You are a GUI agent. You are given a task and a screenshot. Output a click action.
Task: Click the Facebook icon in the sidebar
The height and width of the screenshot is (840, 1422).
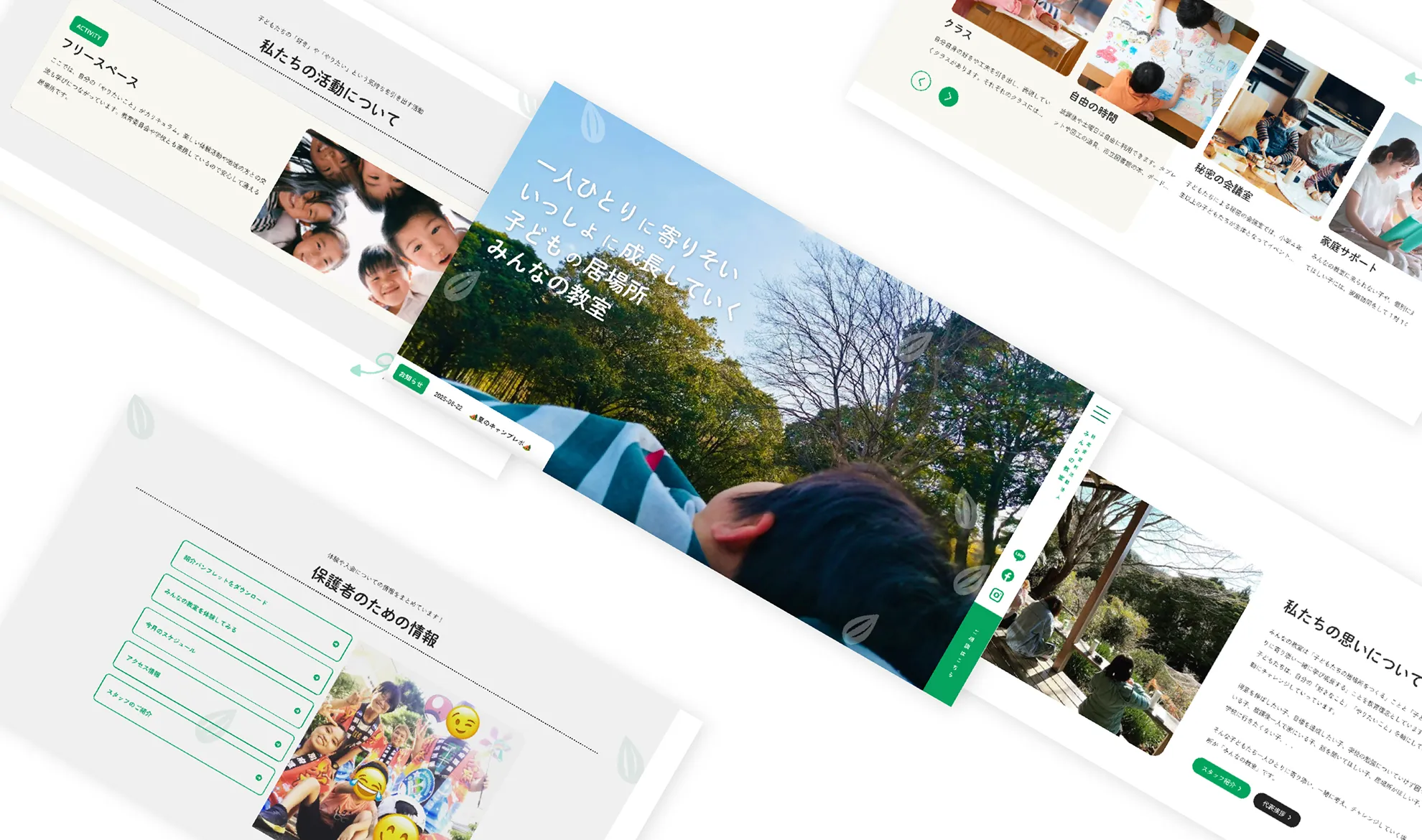[x=1008, y=575]
